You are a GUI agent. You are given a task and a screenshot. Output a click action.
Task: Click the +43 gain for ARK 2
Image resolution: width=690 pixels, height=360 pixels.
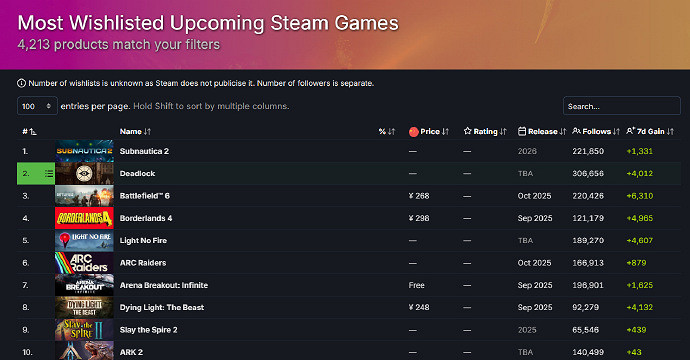[634, 352]
